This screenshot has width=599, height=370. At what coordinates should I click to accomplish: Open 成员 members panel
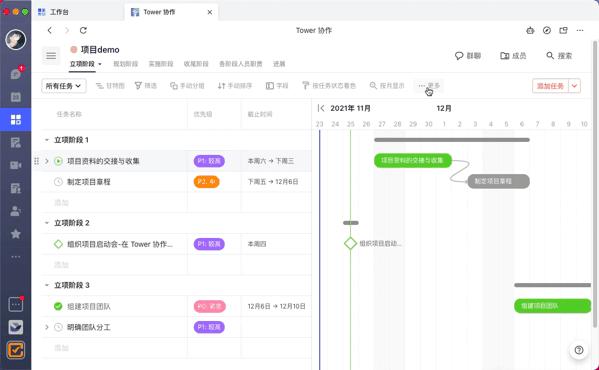[x=513, y=56]
